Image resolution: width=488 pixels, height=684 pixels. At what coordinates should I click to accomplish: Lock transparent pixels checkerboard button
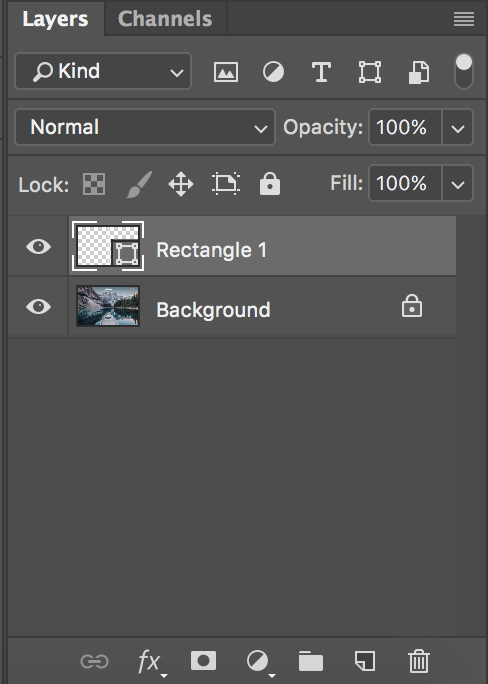94,184
